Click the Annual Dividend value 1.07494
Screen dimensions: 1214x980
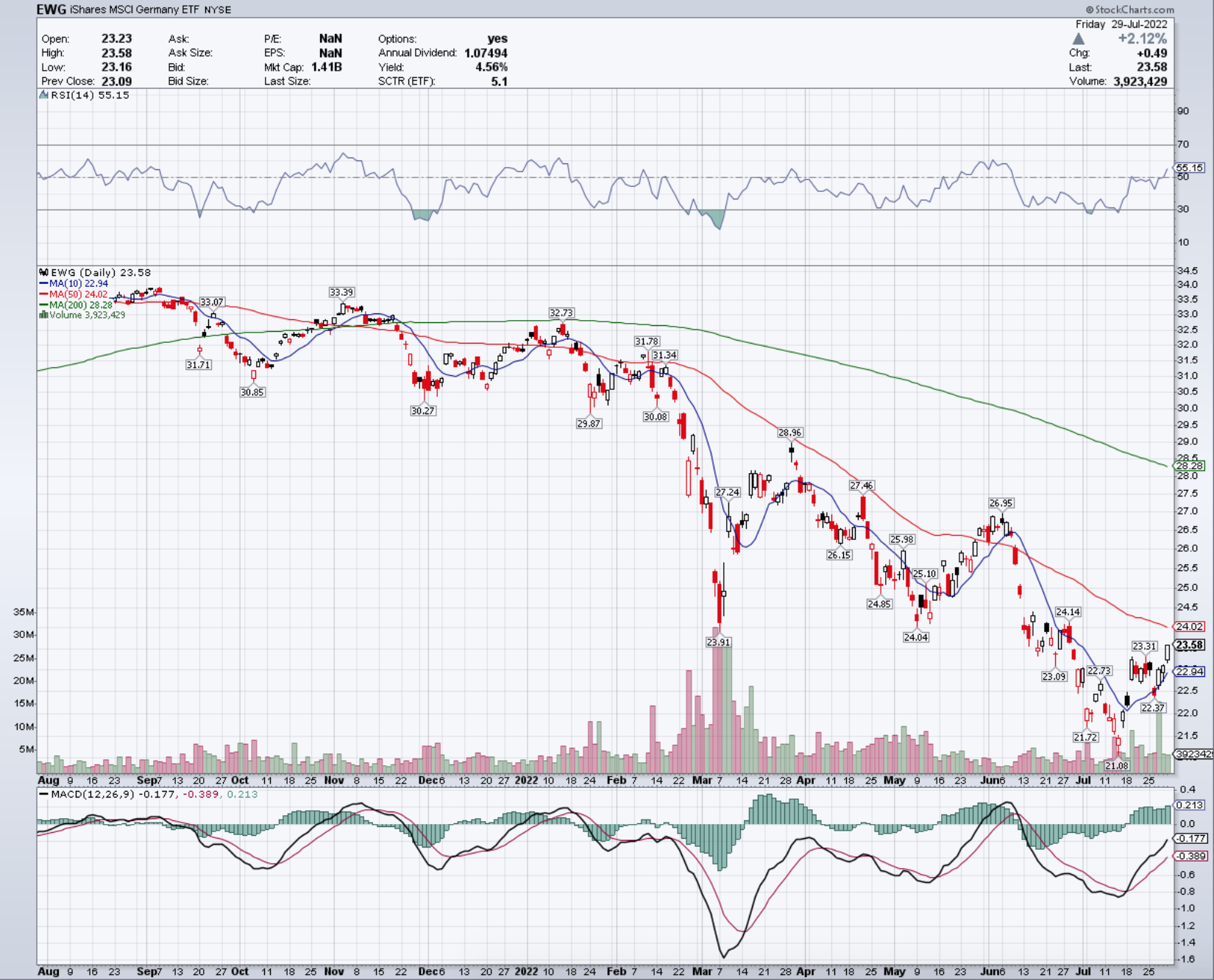[486, 53]
